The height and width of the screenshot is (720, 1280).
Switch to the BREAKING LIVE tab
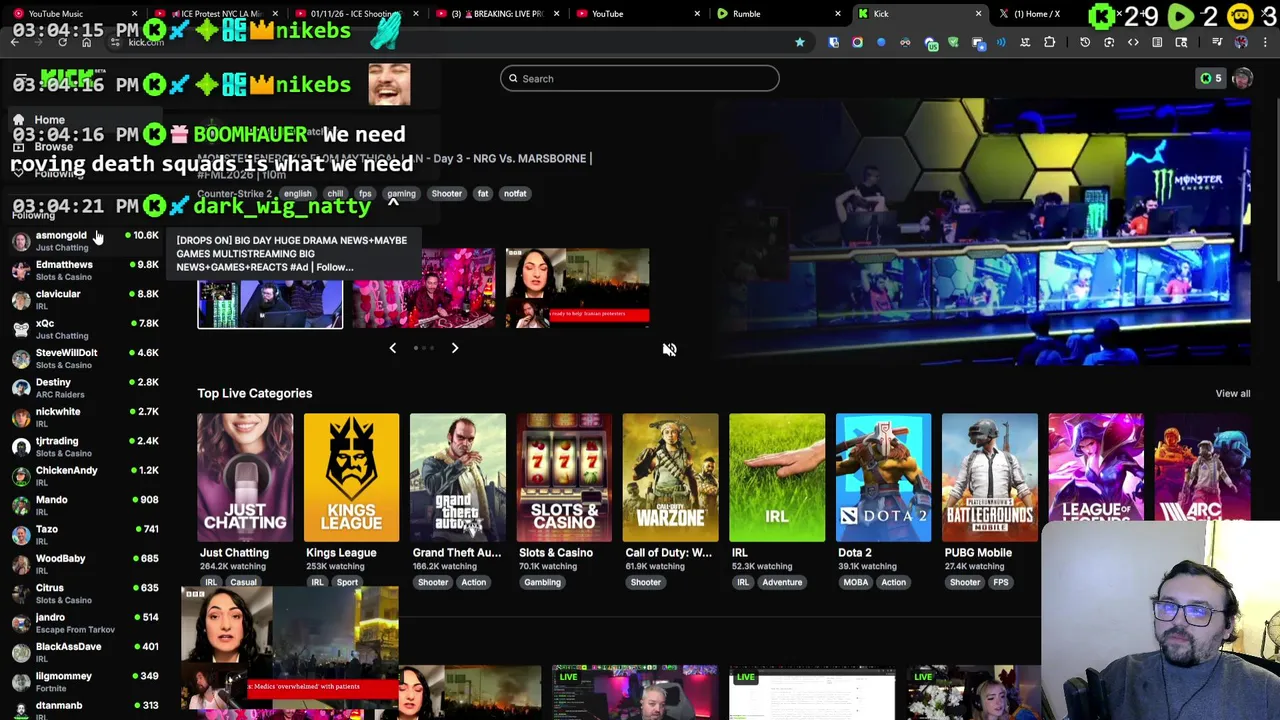(497, 14)
